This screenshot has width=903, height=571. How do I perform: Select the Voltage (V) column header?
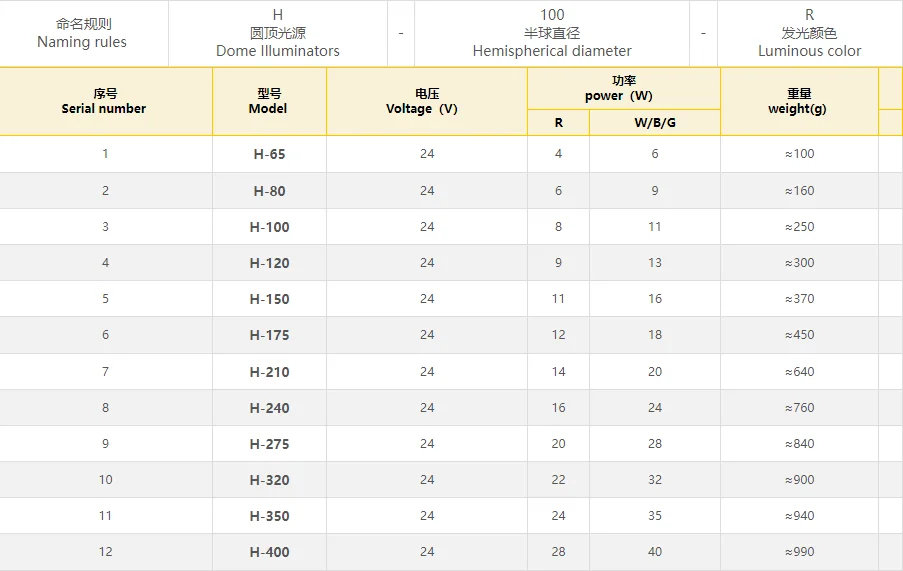pos(426,101)
